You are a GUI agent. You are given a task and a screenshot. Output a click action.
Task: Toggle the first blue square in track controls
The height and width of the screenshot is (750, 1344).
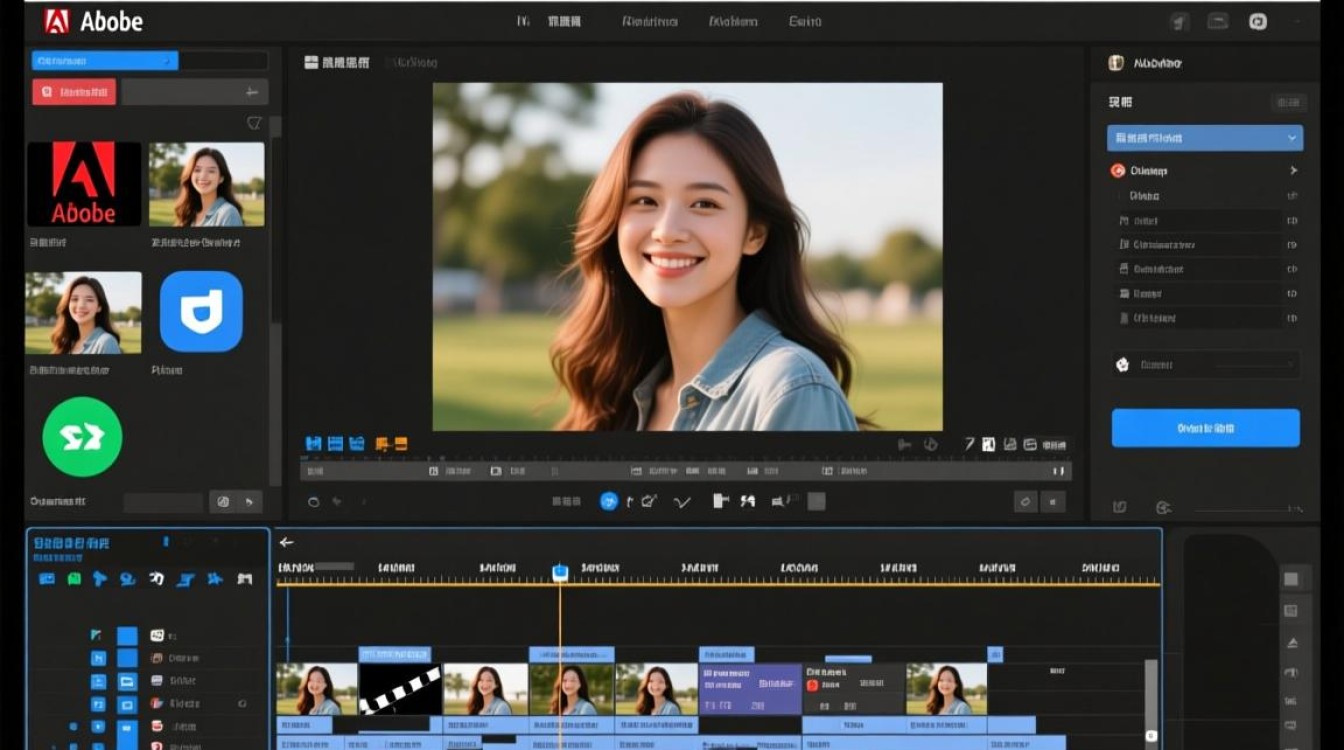(x=127, y=635)
